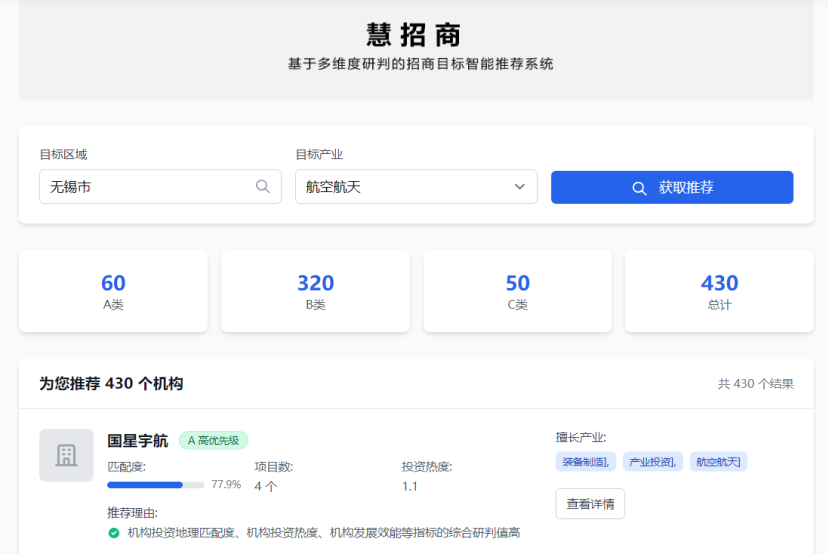The image size is (829, 555).
Task: Click the A 高优先级 badge
Action: [x=213, y=440]
